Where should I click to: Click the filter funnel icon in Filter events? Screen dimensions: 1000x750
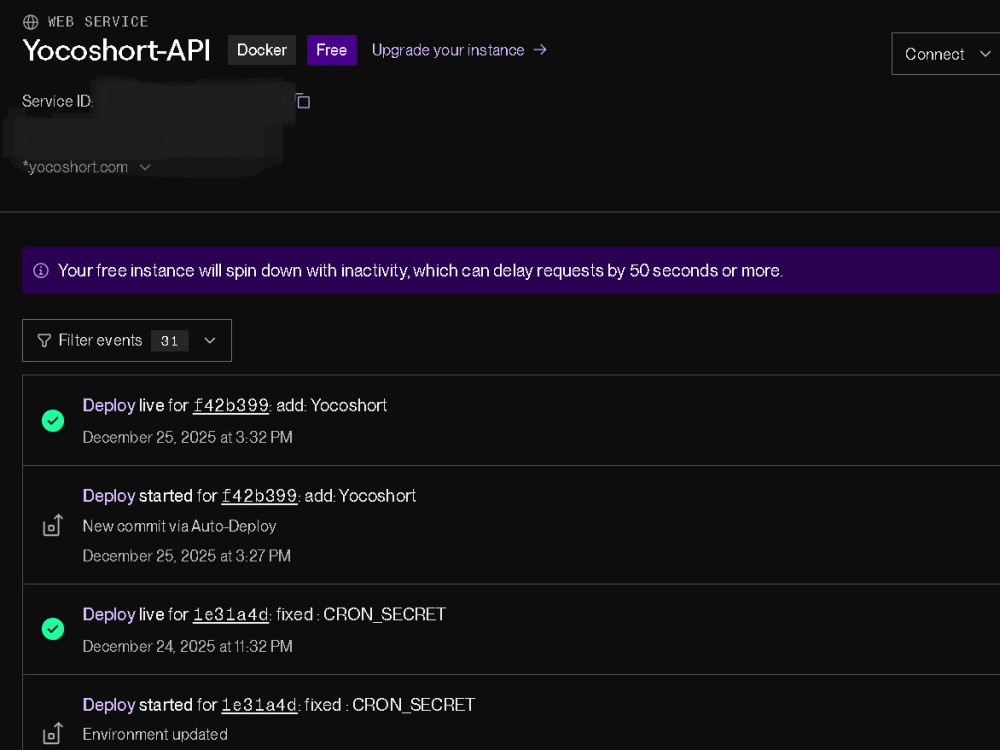click(x=44, y=341)
